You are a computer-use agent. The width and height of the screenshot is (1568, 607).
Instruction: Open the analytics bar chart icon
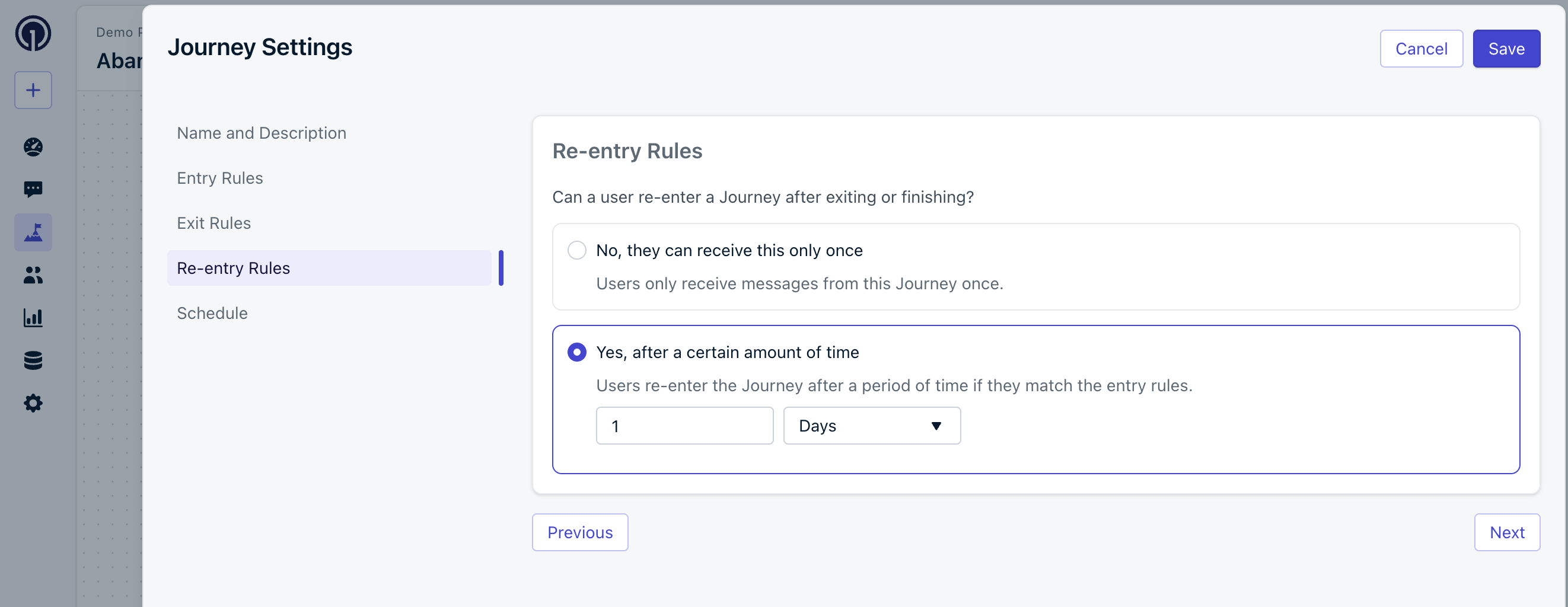[33, 318]
